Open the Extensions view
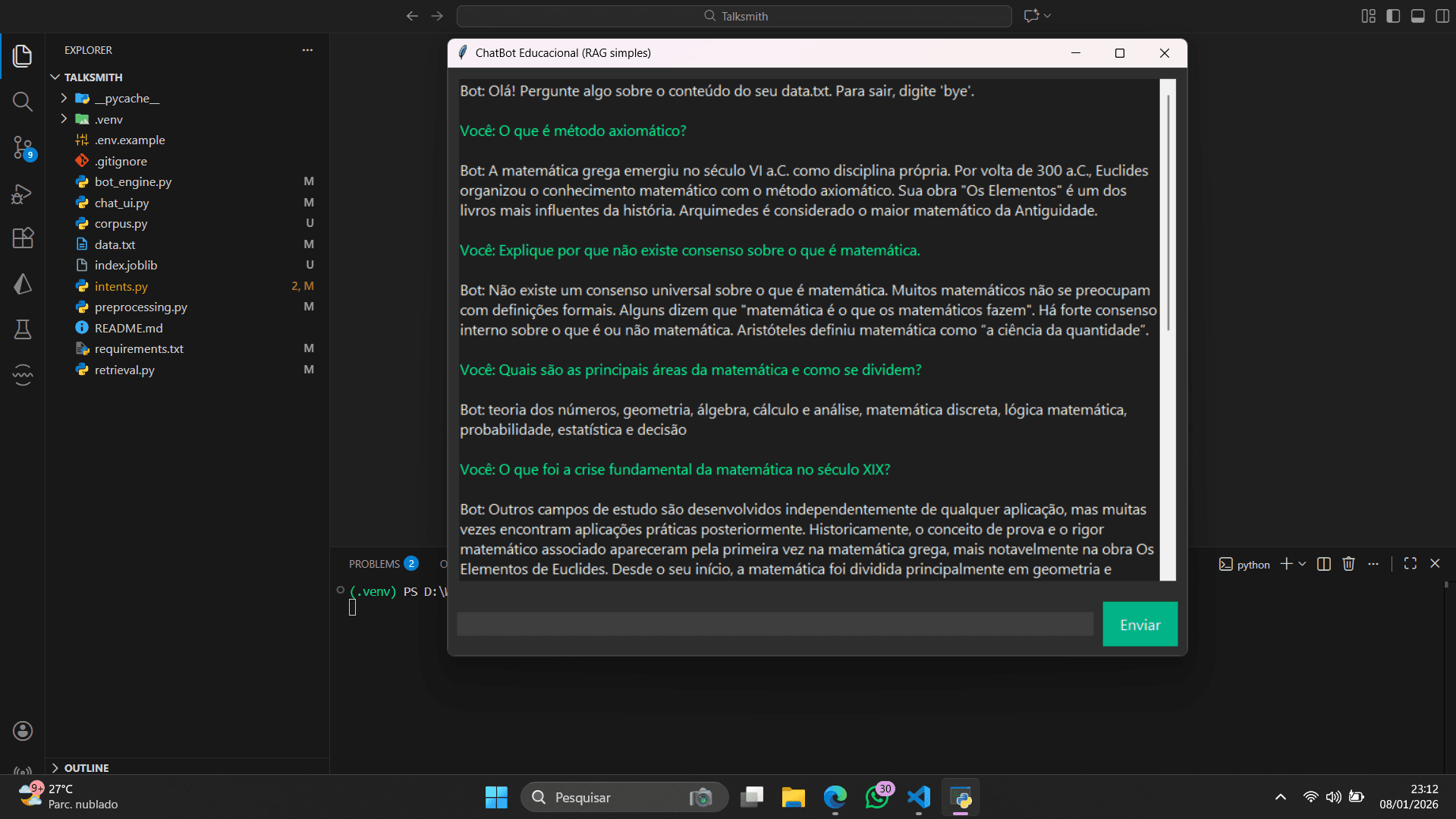 tap(23, 238)
